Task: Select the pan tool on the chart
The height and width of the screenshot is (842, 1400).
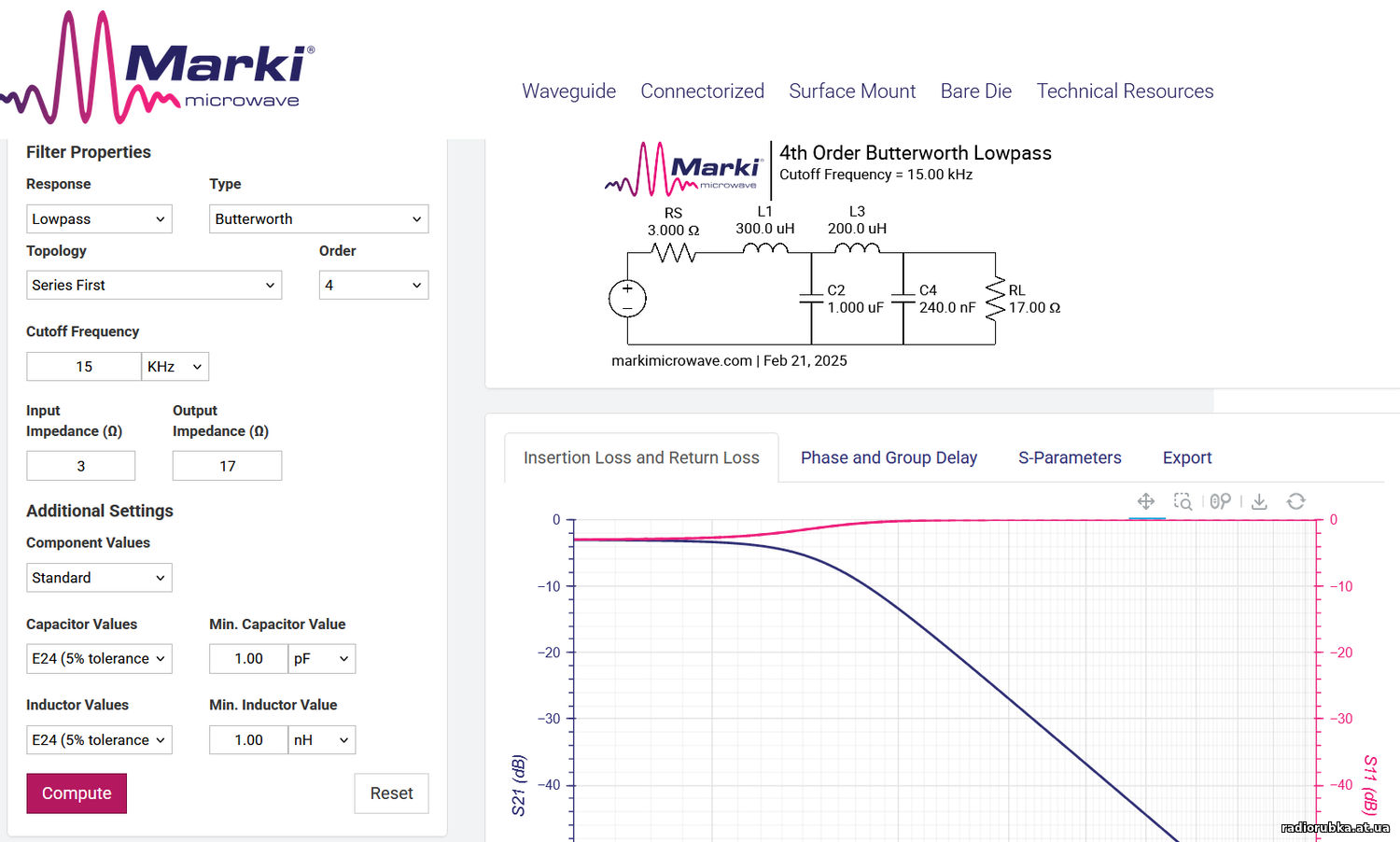Action: [x=1146, y=501]
